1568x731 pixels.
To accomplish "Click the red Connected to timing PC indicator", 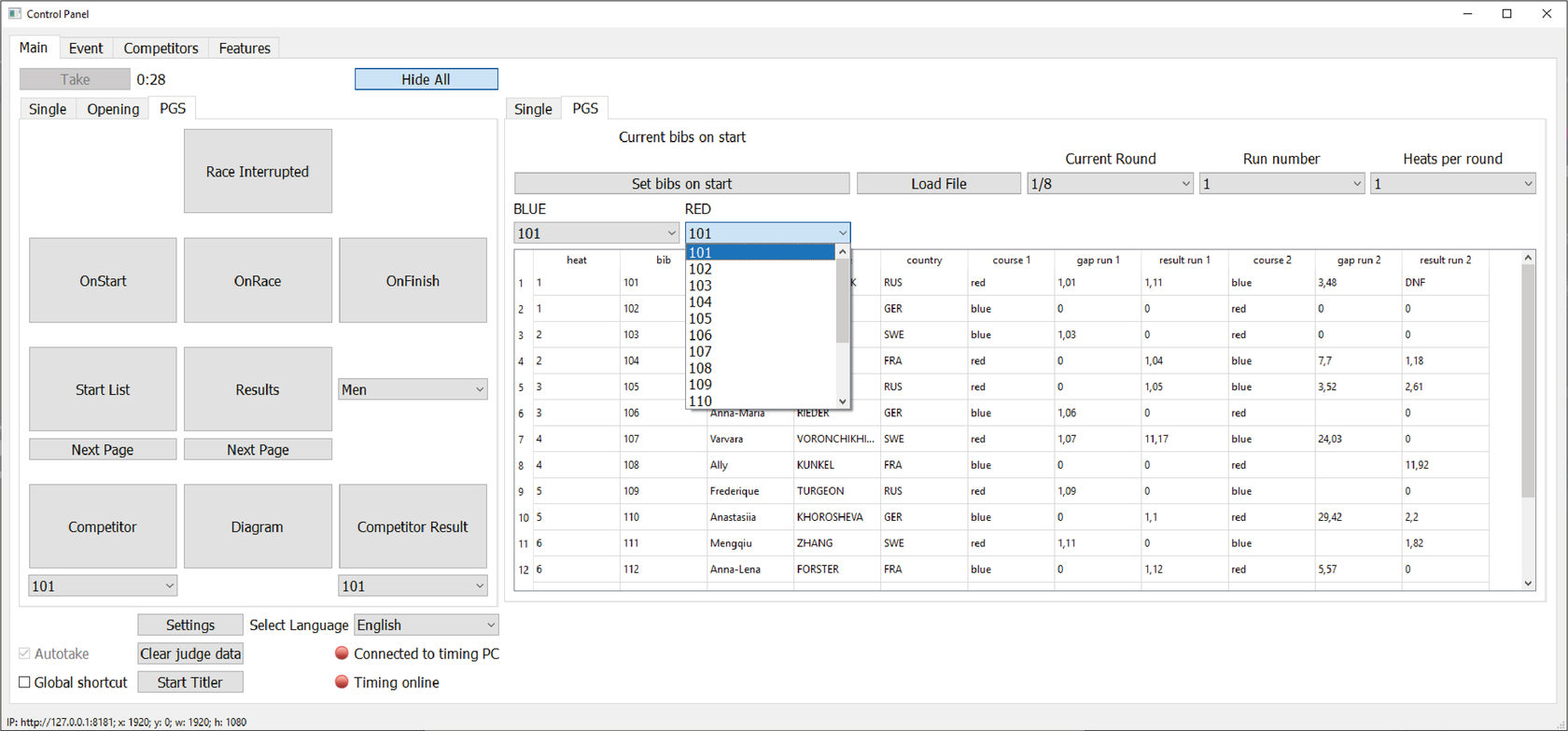I will tap(342, 654).
